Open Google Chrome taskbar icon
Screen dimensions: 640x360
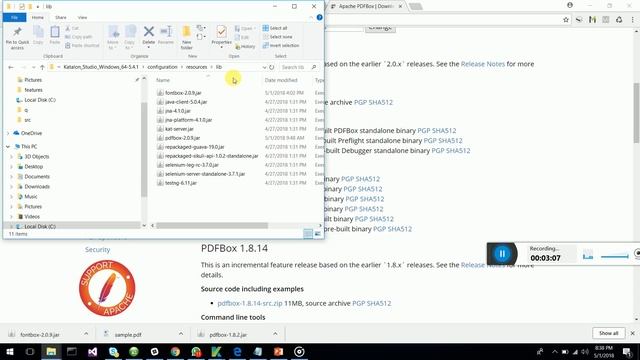pyautogui.click(x=176, y=351)
